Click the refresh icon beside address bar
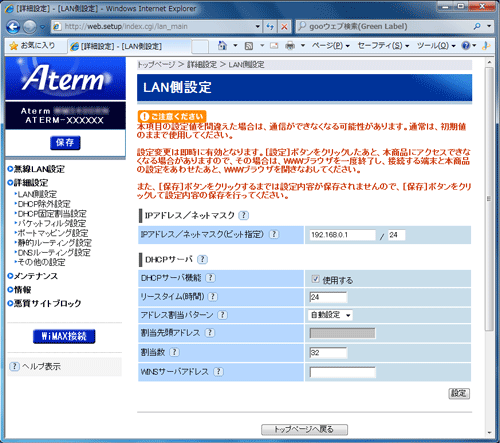The image size is (500, 443). click(270, 27)
